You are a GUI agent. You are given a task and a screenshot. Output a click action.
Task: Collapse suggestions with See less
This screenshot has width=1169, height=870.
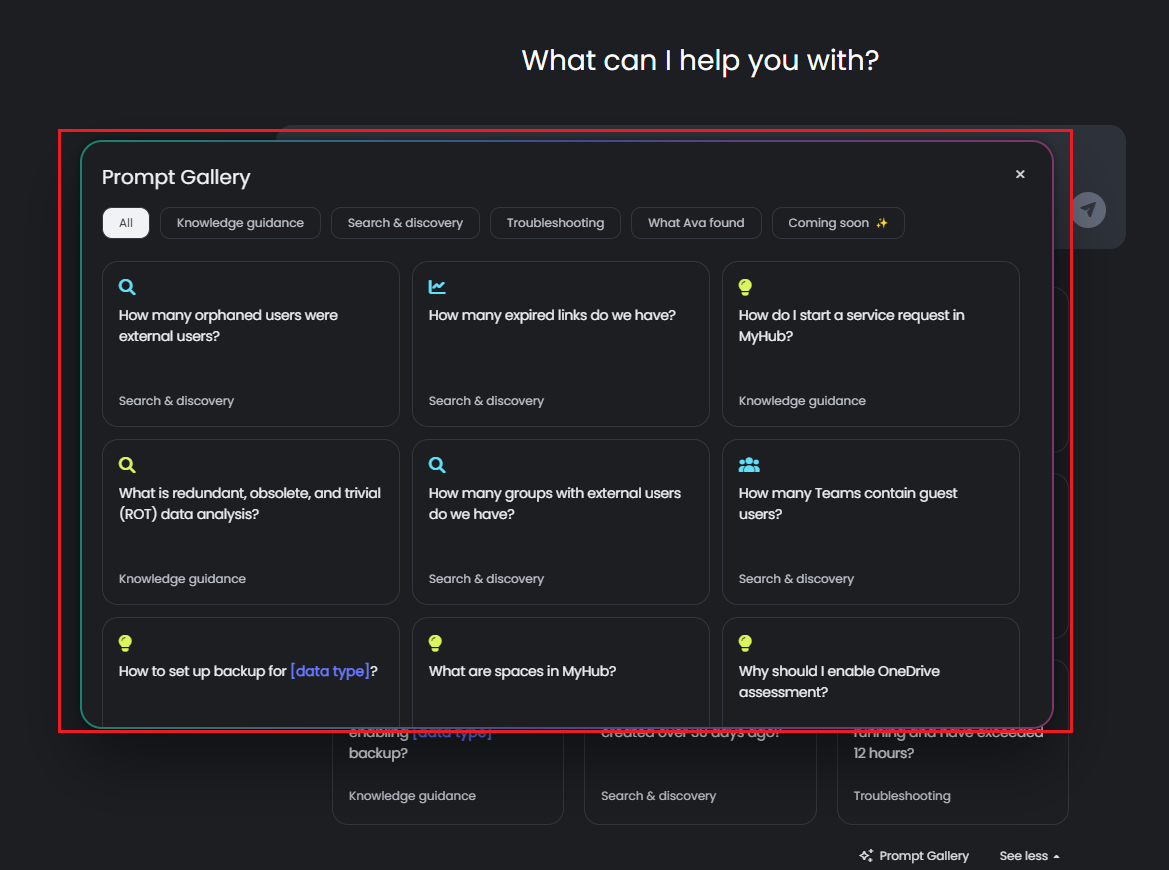[1029, 856]
